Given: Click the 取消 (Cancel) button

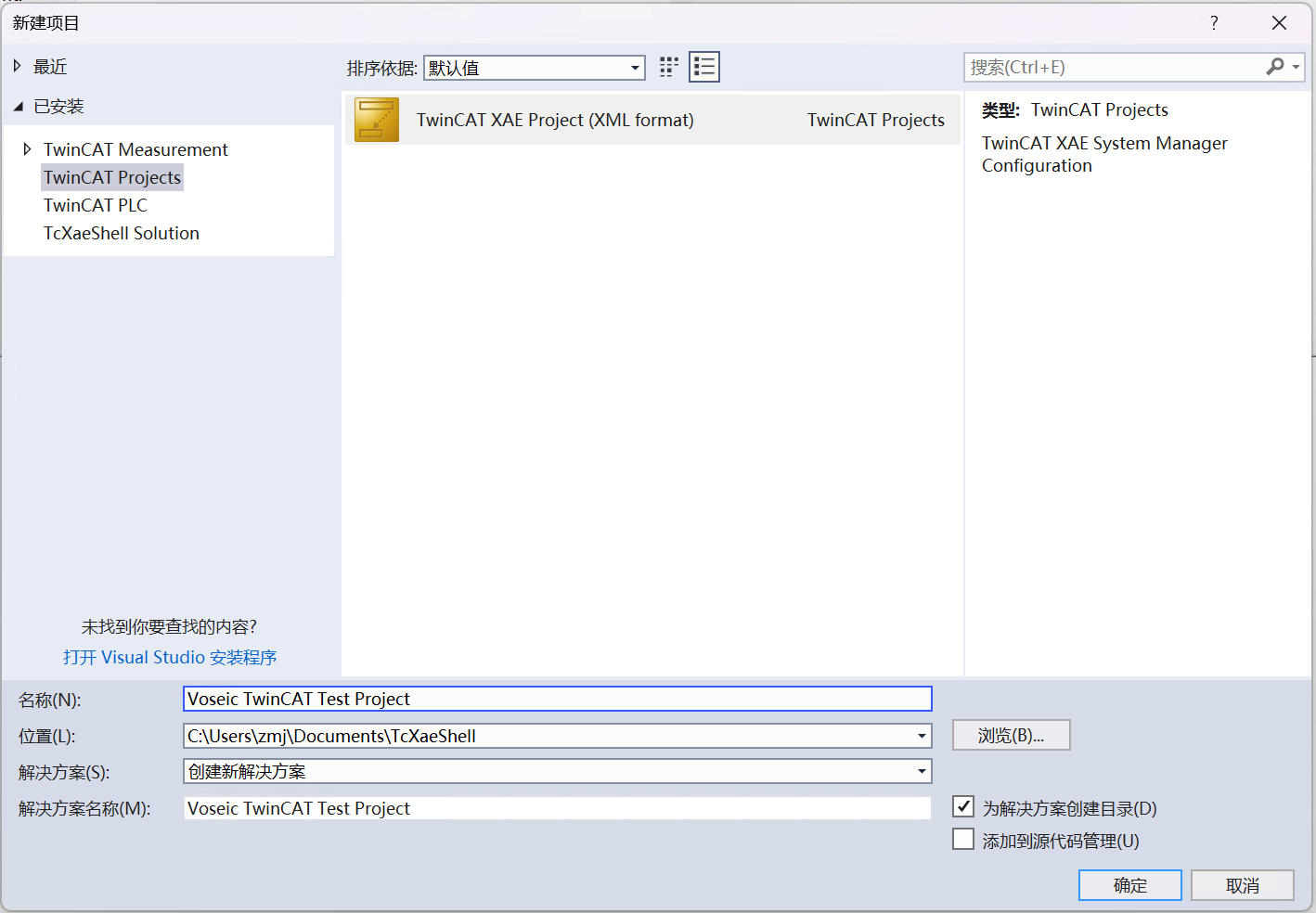Looking at the screenshot, I should (1243, 885).
